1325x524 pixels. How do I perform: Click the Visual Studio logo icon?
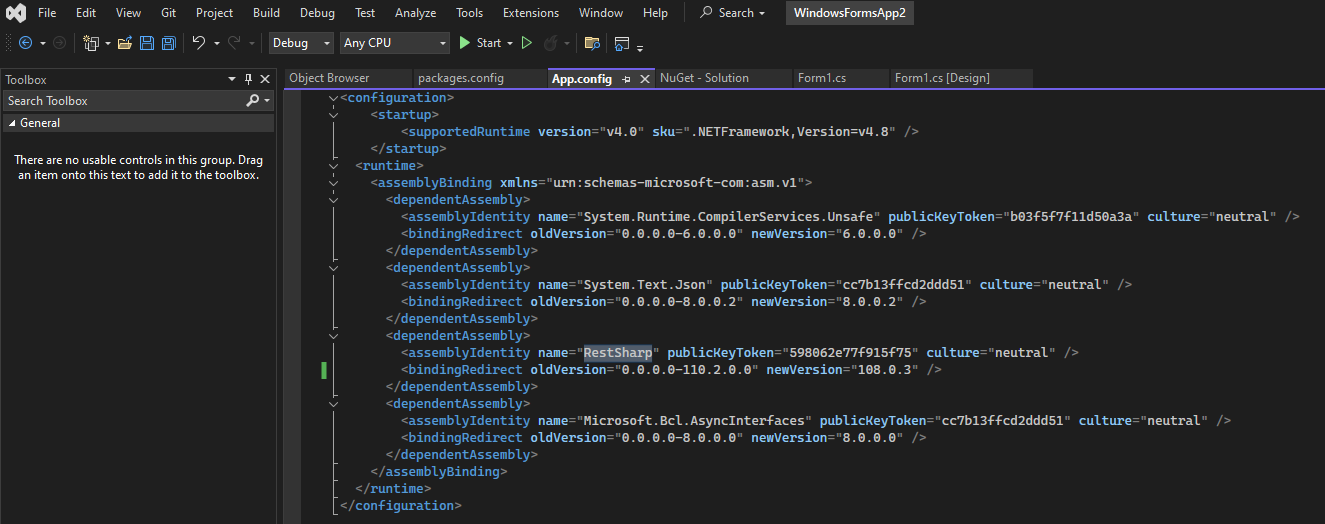pyautogui.click(x=17, y=13)
